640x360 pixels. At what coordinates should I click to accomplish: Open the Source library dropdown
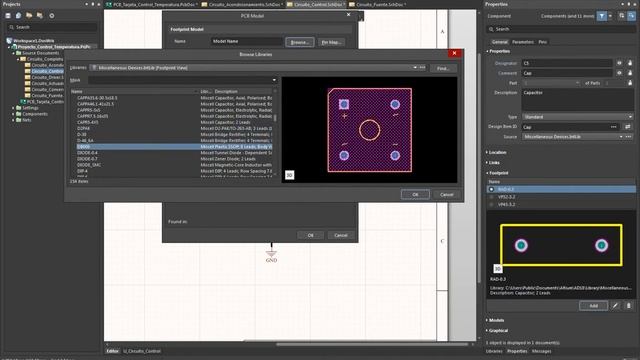coord(621,137)
